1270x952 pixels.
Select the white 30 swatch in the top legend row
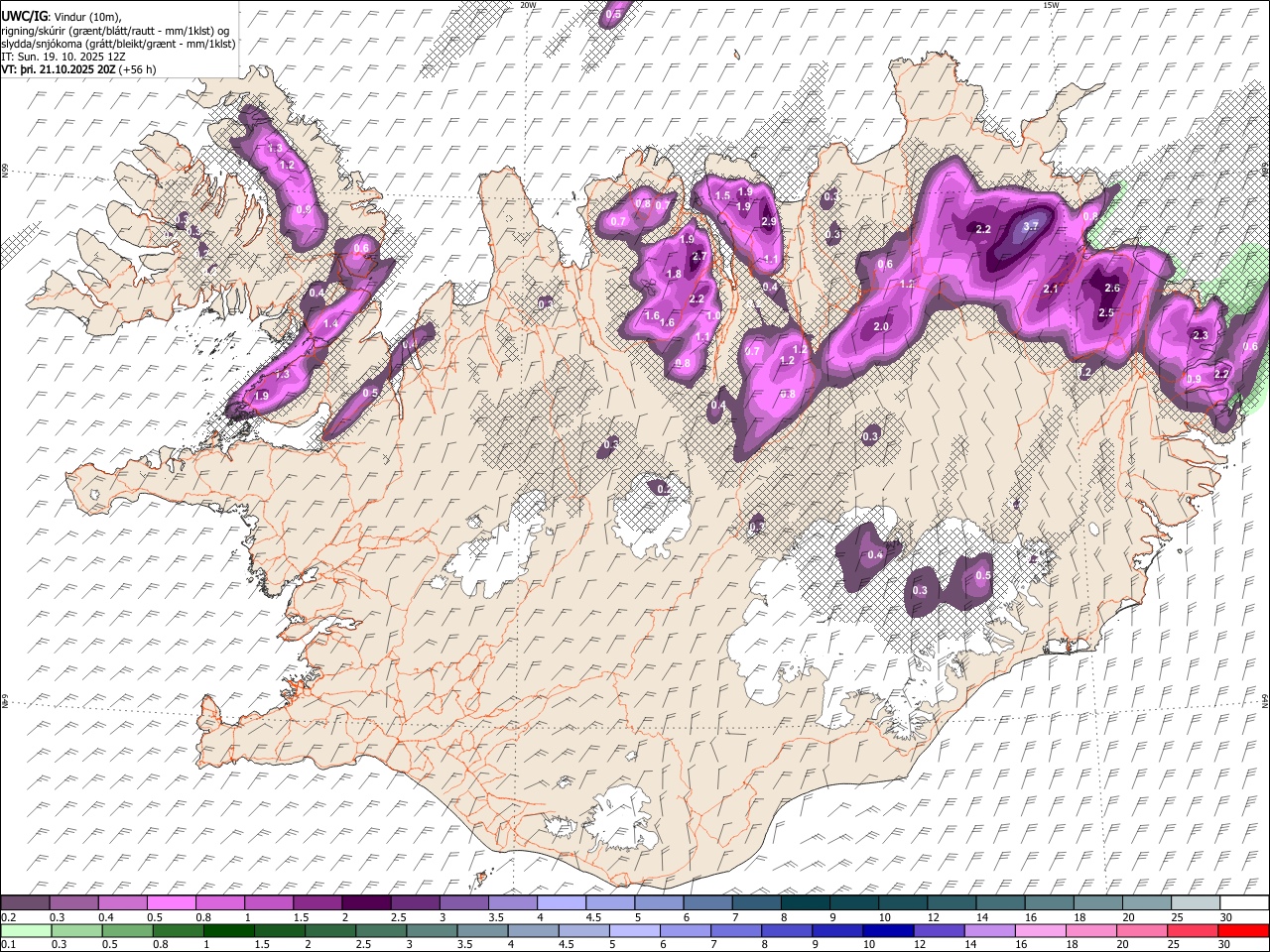tap(1244, 903)
